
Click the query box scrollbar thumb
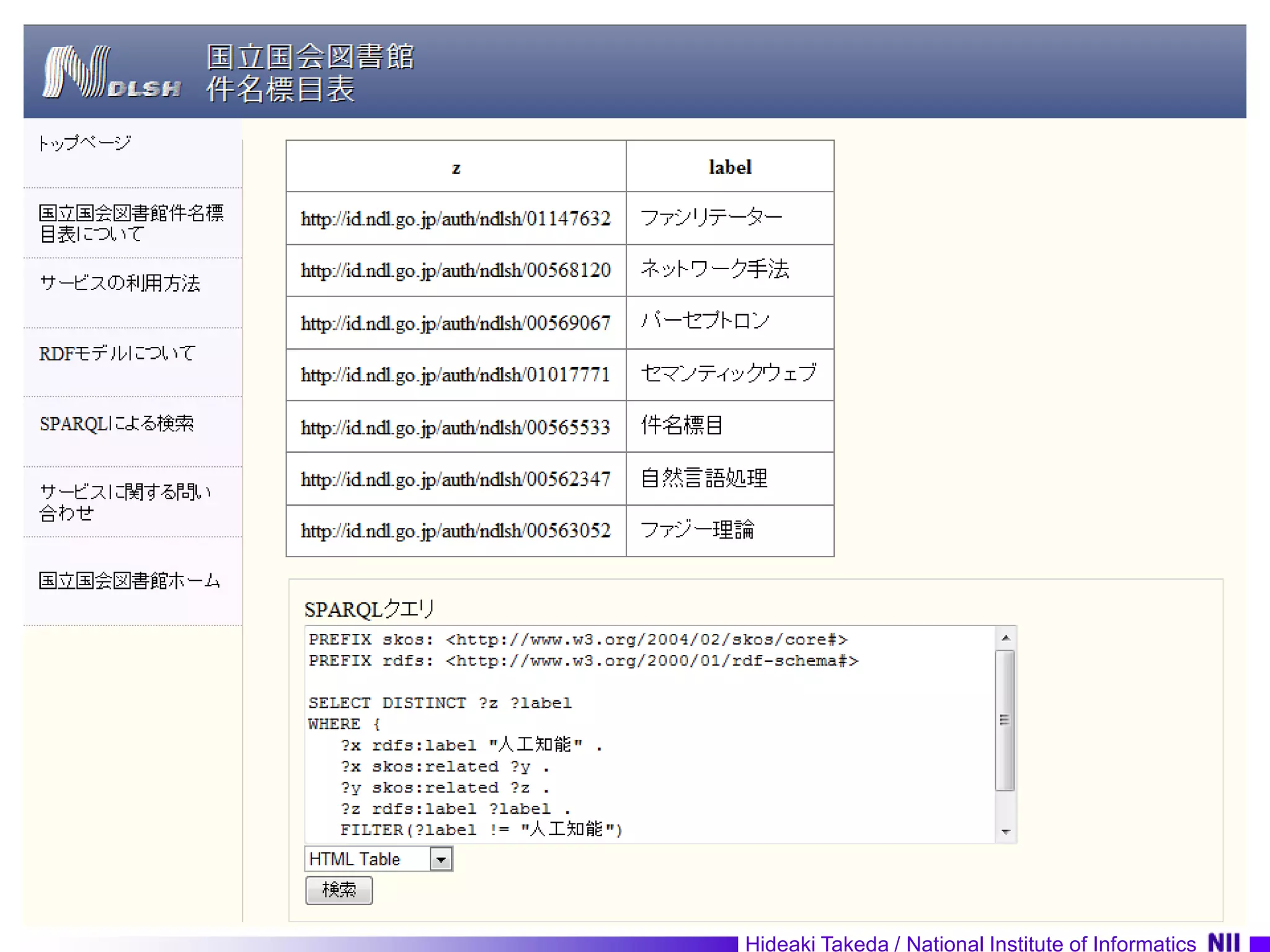[x=1005, y=720]
